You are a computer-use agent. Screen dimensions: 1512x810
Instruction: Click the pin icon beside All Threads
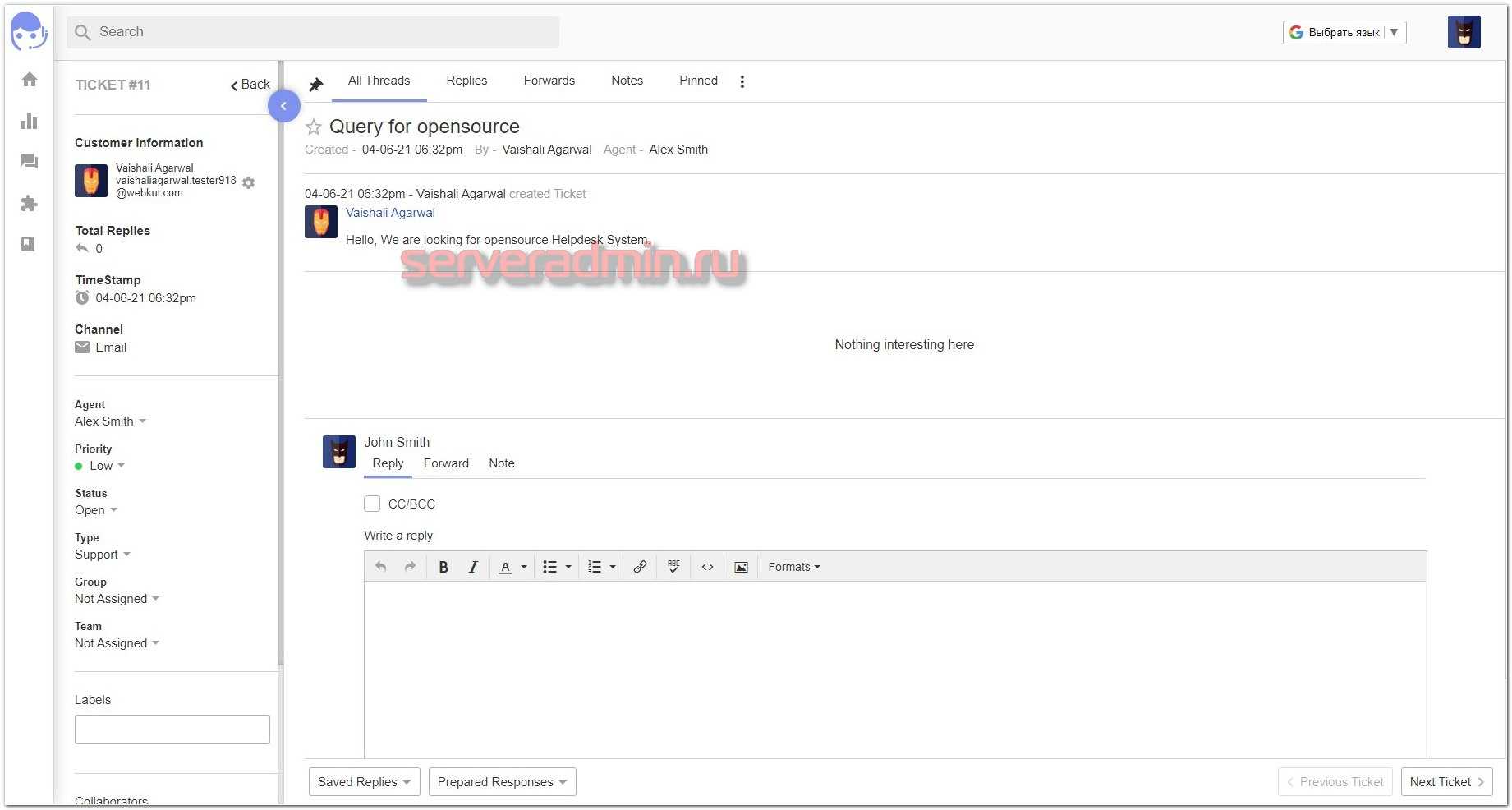click(316, 85)
